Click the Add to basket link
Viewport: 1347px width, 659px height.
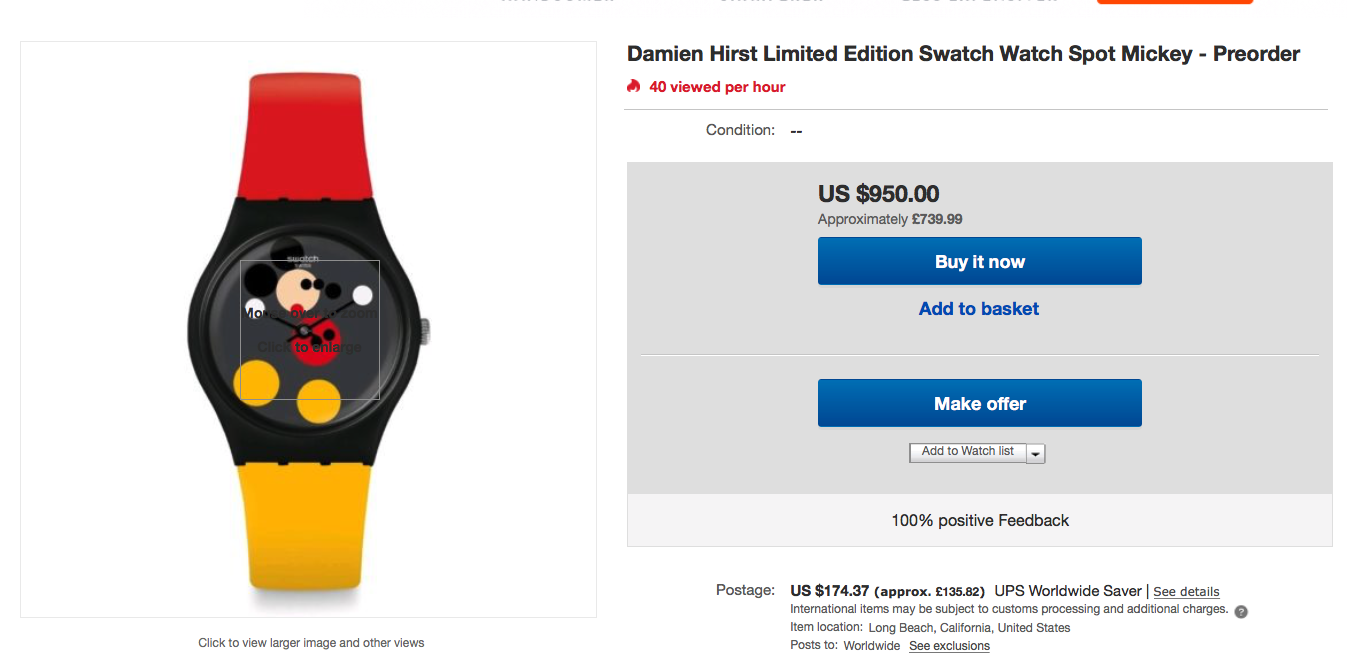979,309
